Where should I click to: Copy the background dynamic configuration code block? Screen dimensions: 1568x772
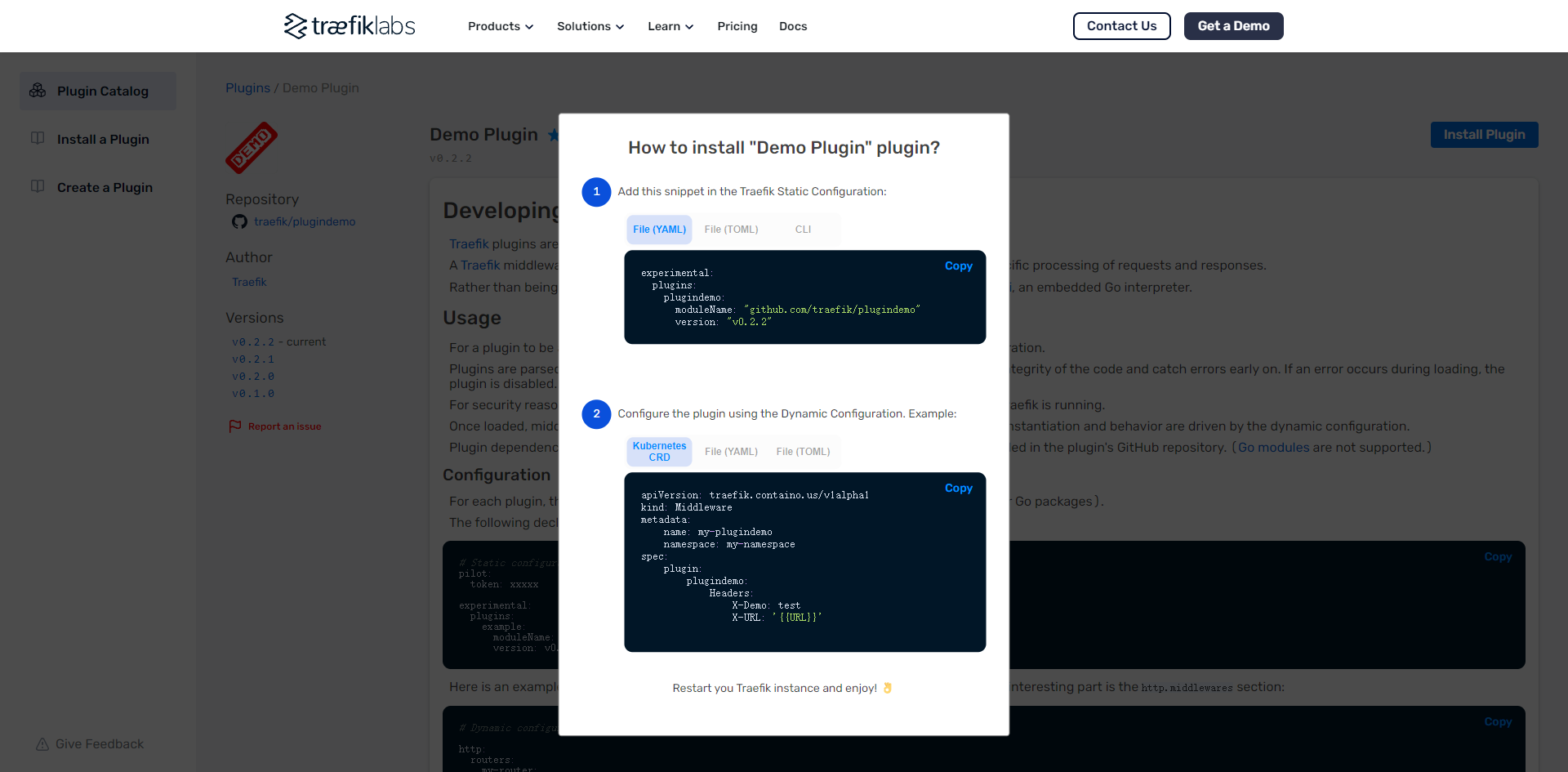tap(1498, 722)
